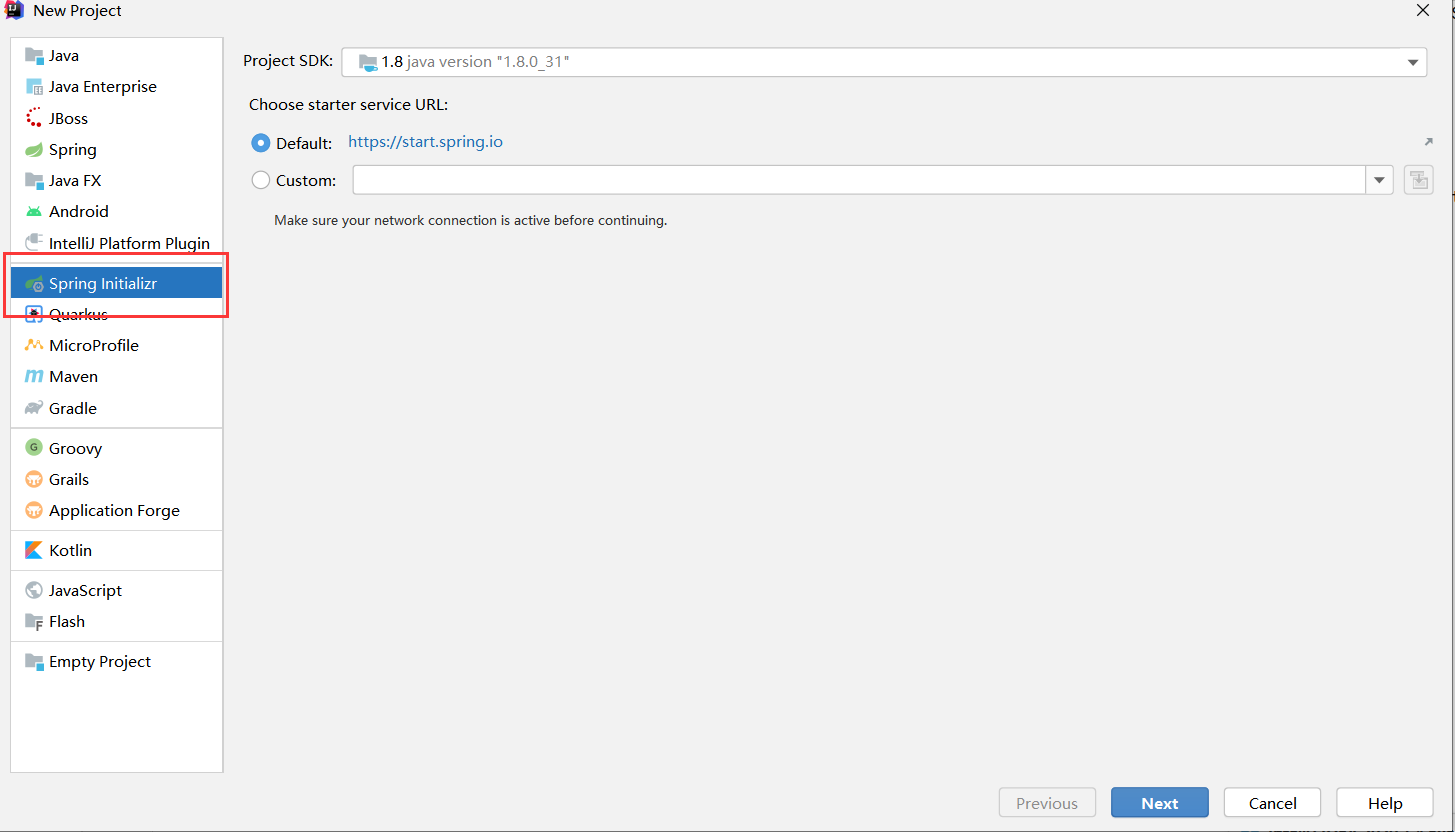Click the Quarkus icon
This screenshot has width=1455, height=832.
point(34,314)
